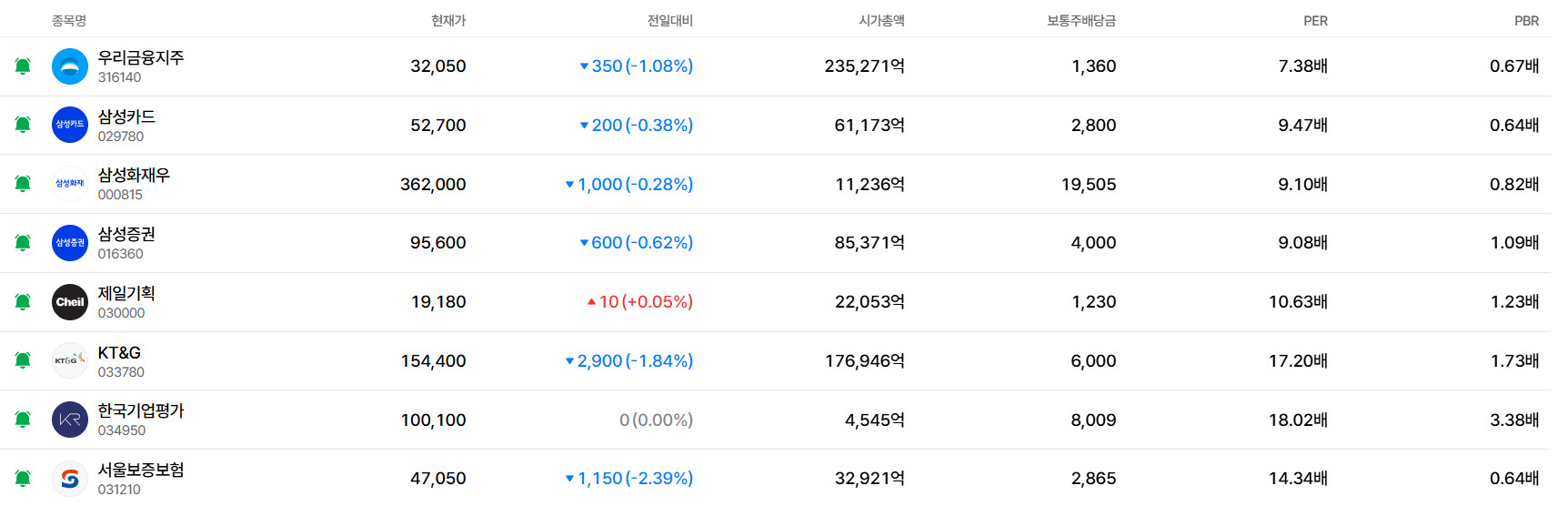Sort by the 현재가 column header

point(448,20)
